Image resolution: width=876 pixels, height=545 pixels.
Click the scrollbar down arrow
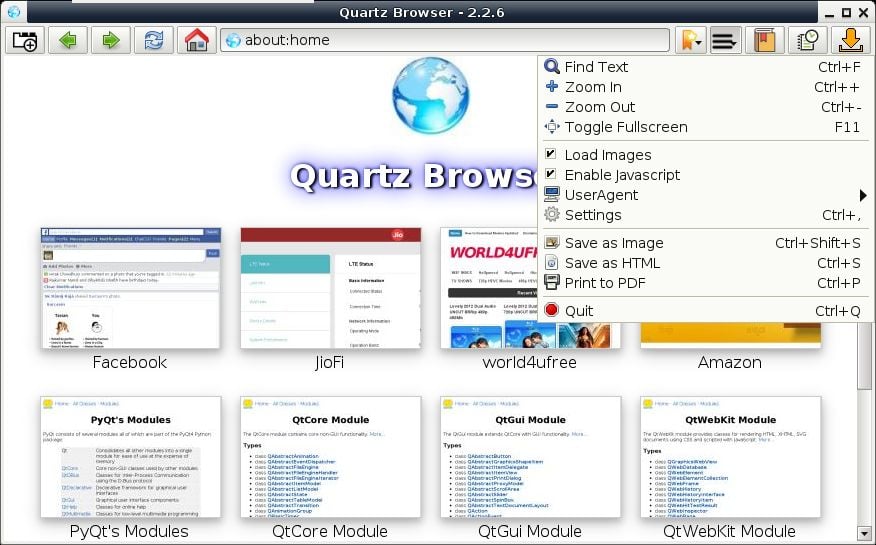coord(864,533)
